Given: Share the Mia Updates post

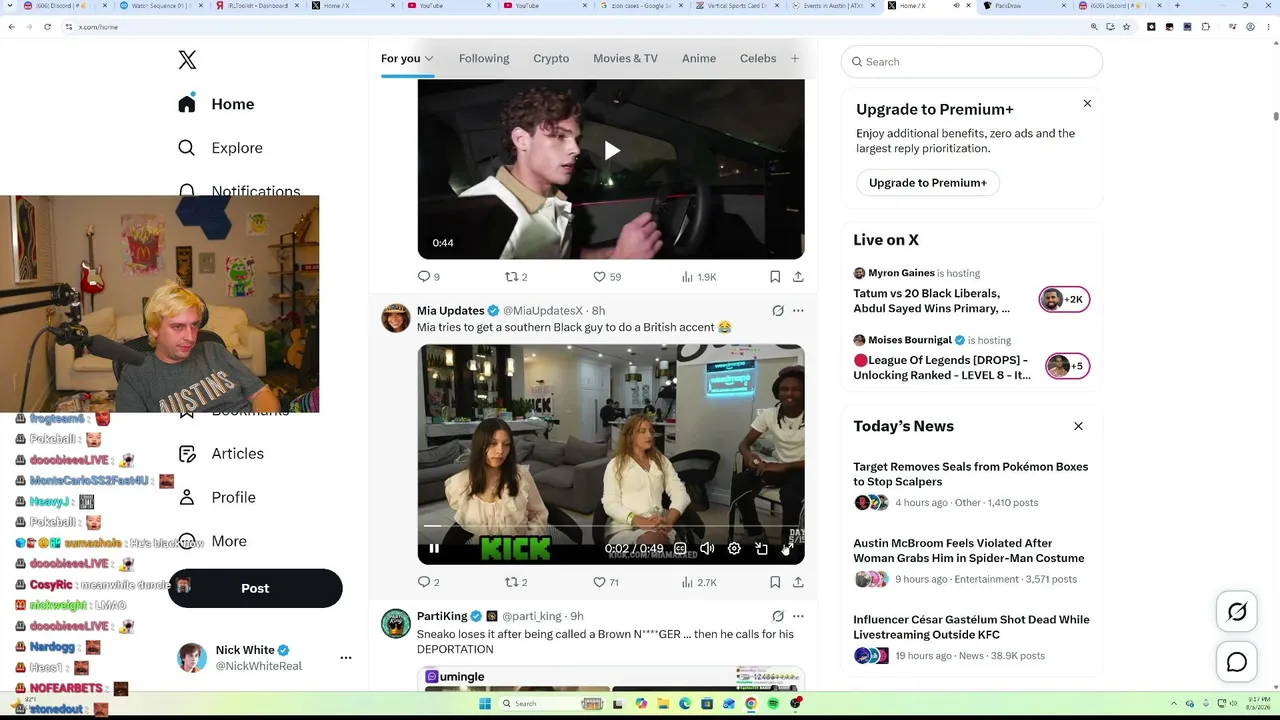Looking at the screenshot, I should (798, 582).
